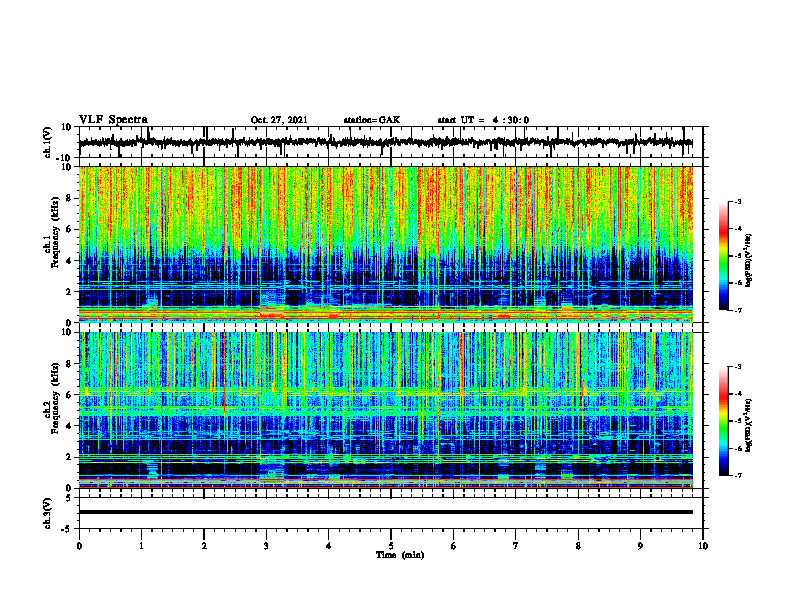
Task: Click the "4" kHz tick on the ch.1 axis
Action: click(x=69, y=261)
